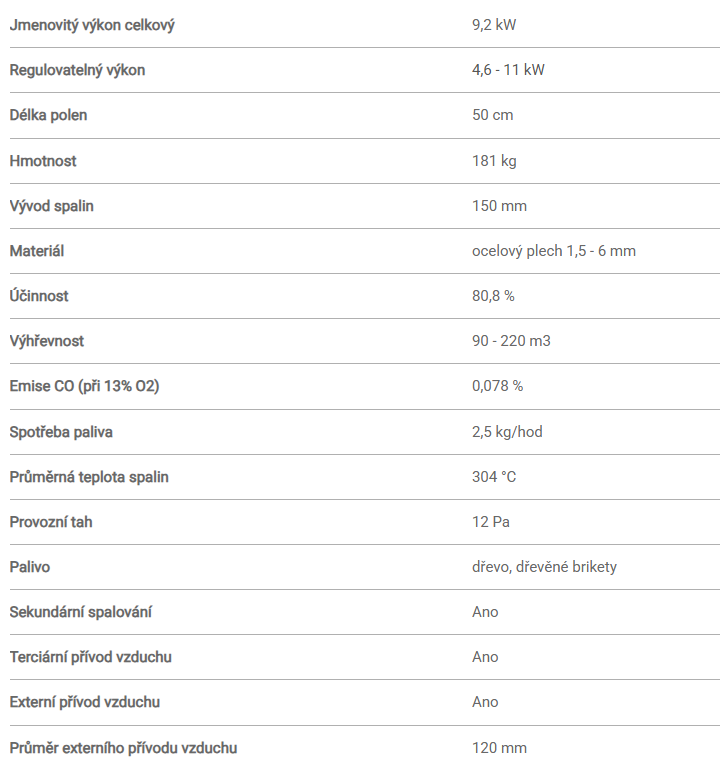Click 'Průměrná teplota spalin' label

(89, 477)
